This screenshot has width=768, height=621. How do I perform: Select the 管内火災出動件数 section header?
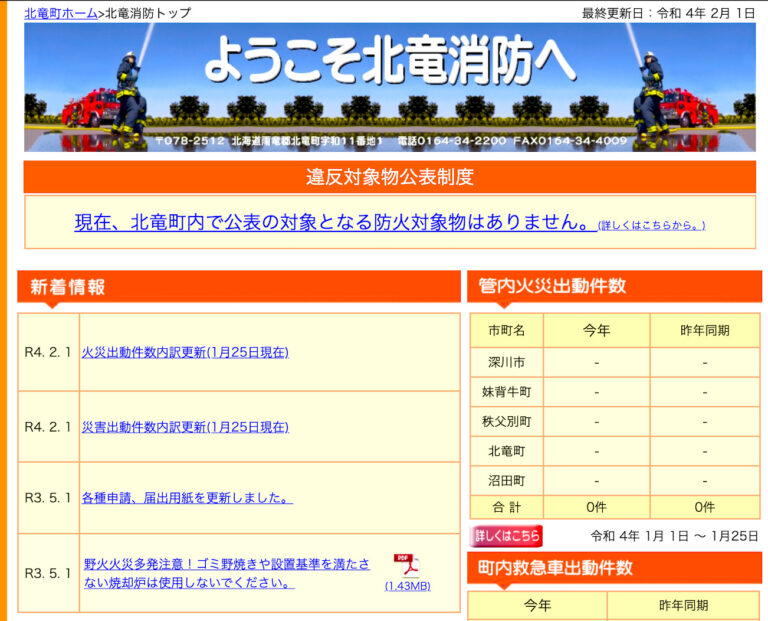coord(613,286)
